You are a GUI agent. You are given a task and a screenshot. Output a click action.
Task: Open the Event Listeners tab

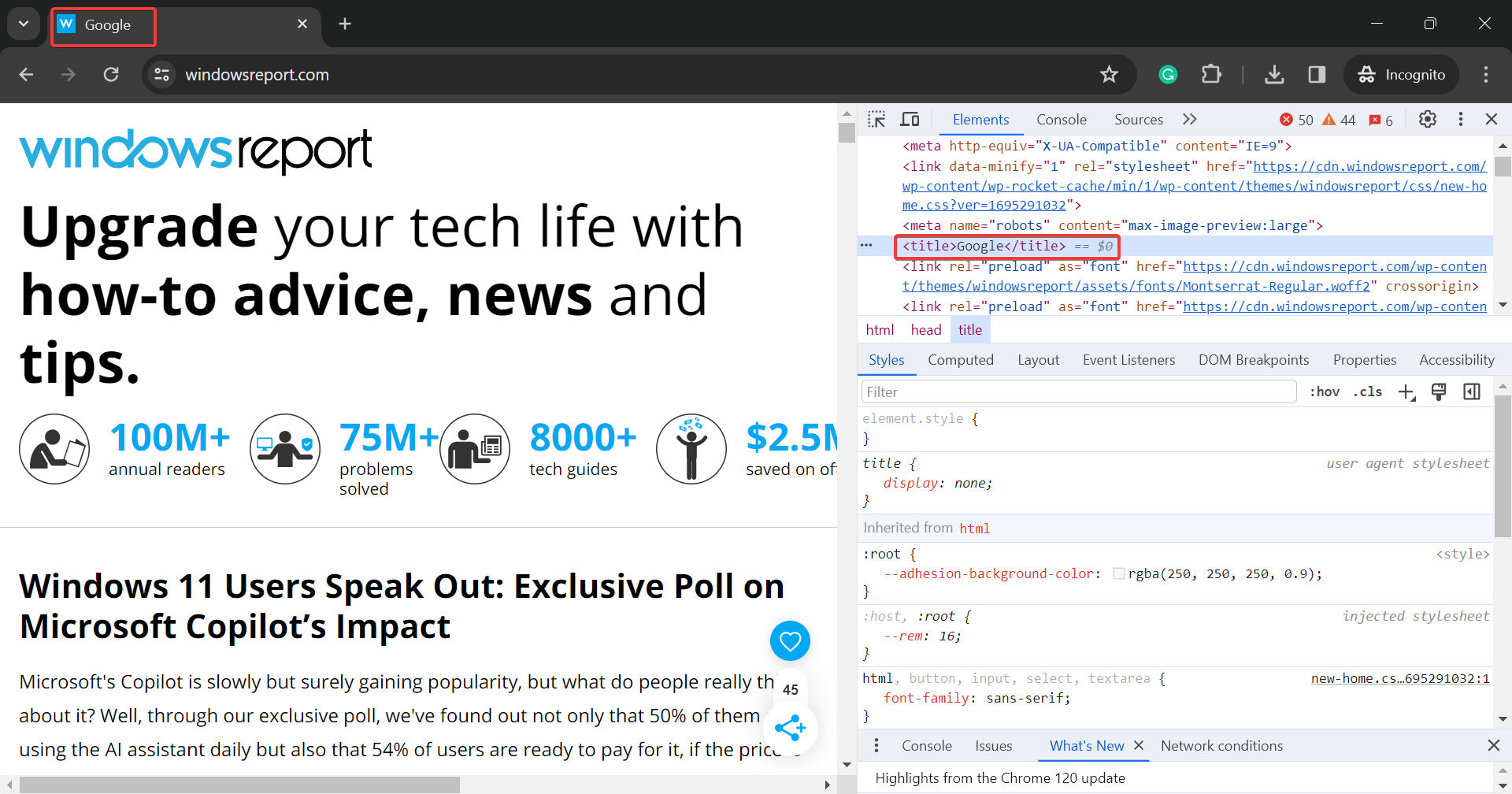[x=1129, y=360]
